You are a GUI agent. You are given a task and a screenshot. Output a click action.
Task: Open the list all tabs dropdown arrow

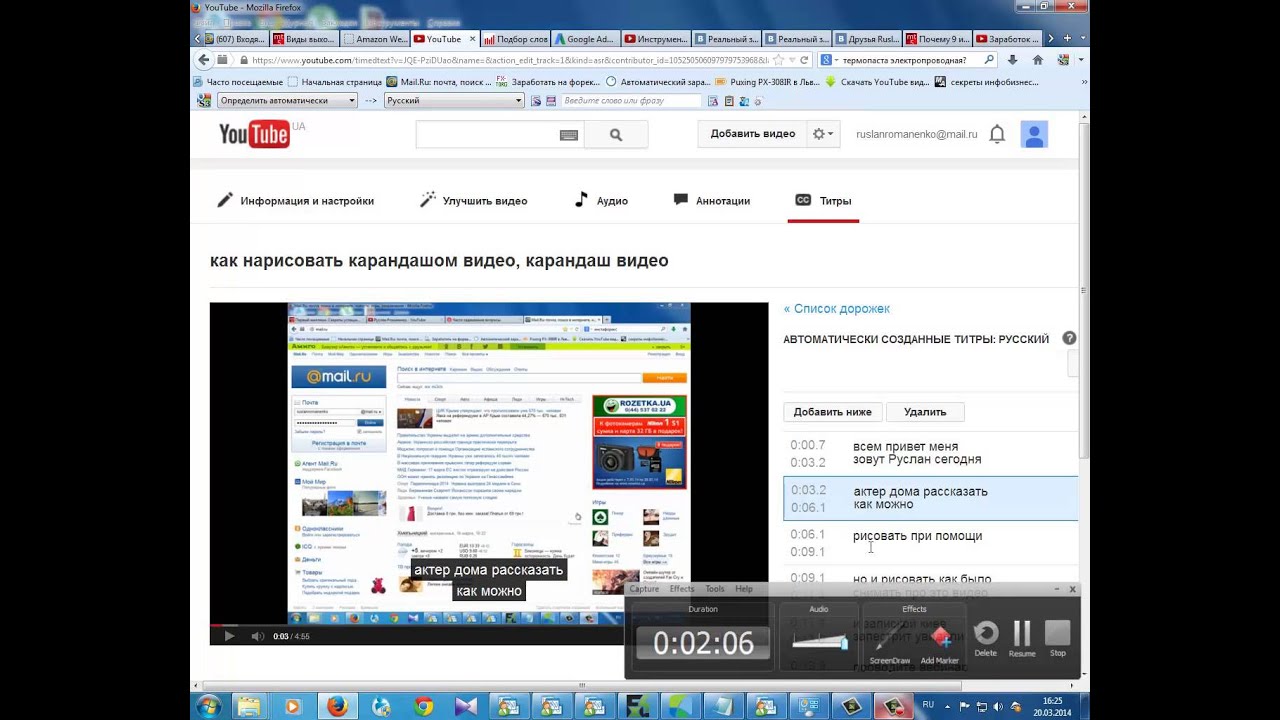[x=1084, y=39]
